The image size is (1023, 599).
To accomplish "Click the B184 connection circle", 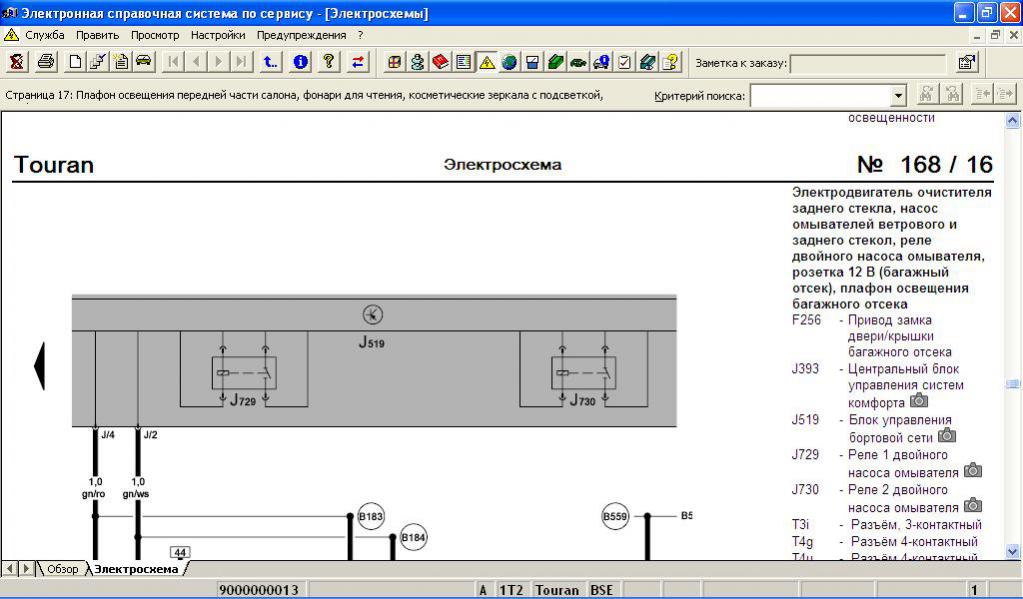I will pyautogui.click(x=413, y=538).
